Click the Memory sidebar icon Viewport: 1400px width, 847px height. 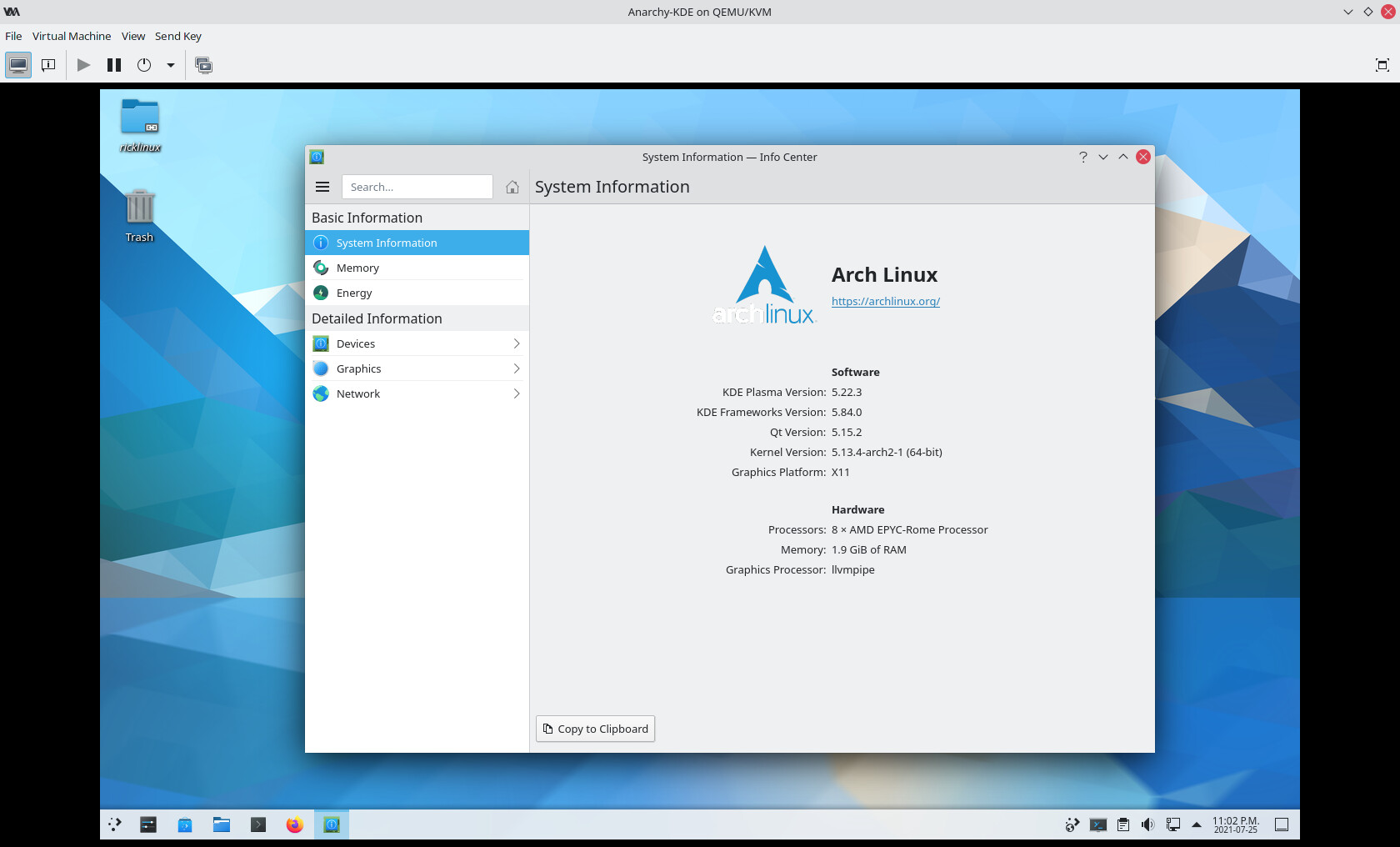[x=321, y=268]
